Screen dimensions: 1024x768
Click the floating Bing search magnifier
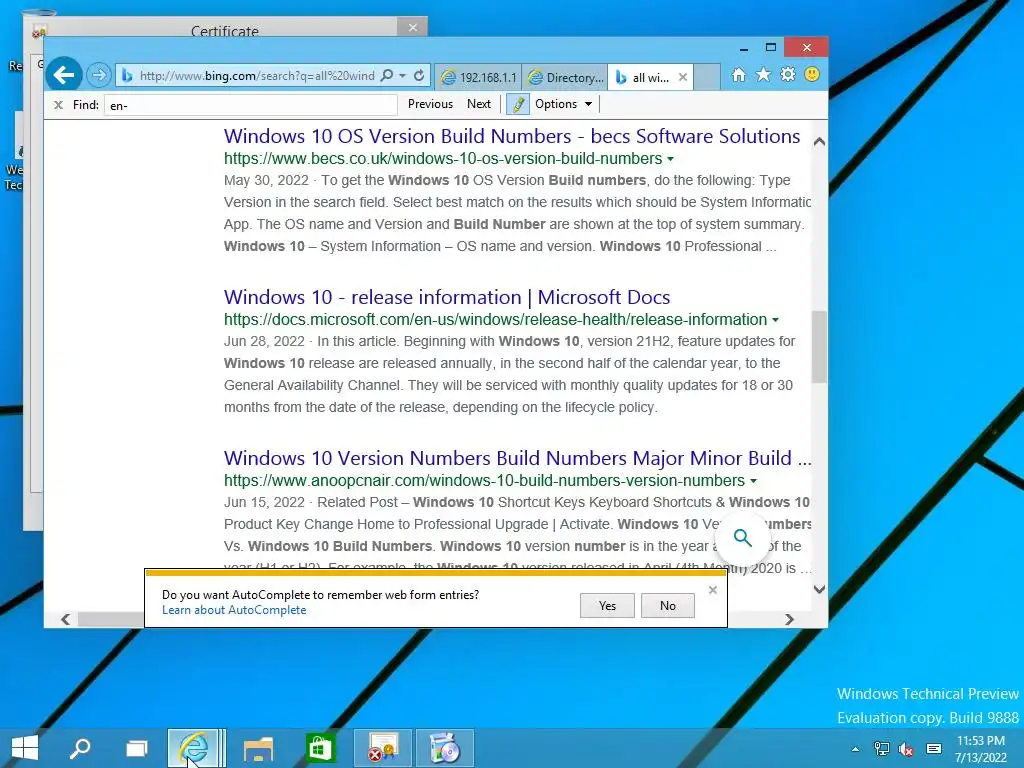pyautogui.click(x=743, y=537)
